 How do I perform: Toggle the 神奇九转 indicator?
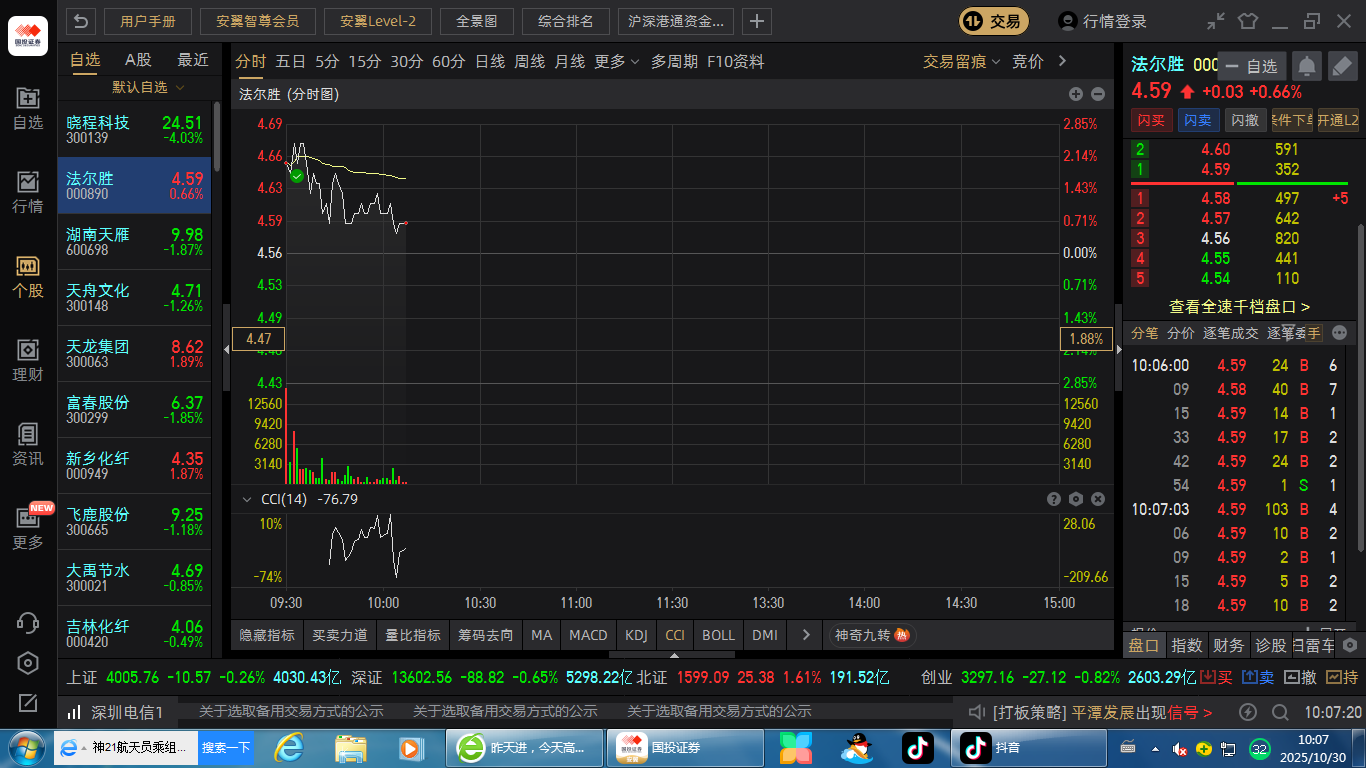point(871,635)
